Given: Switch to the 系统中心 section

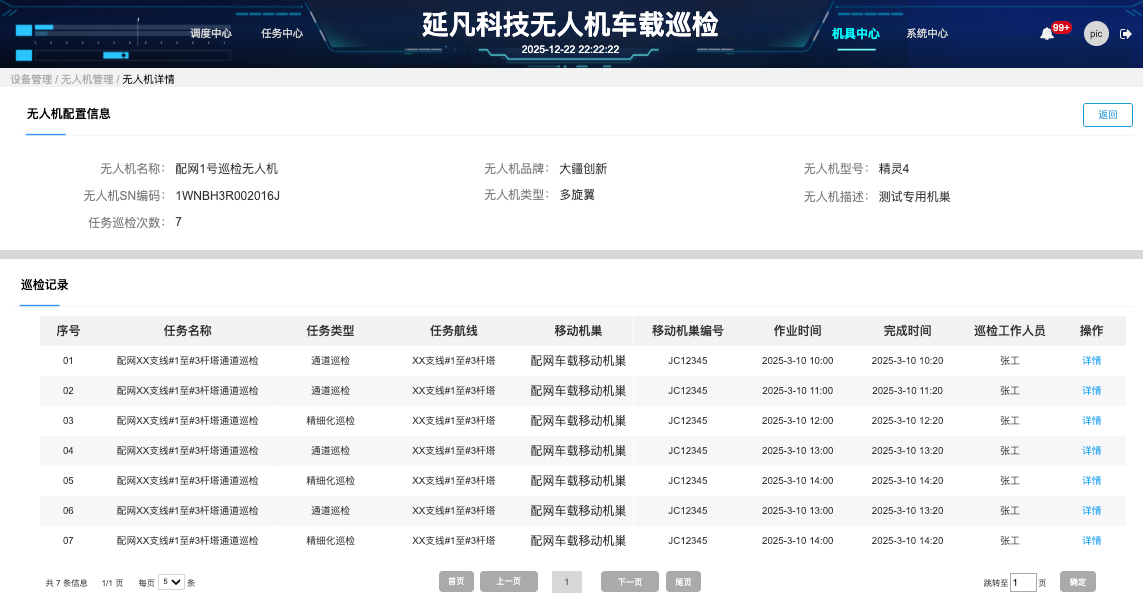Looking at the screenshot, I should [x=926, y=31].
